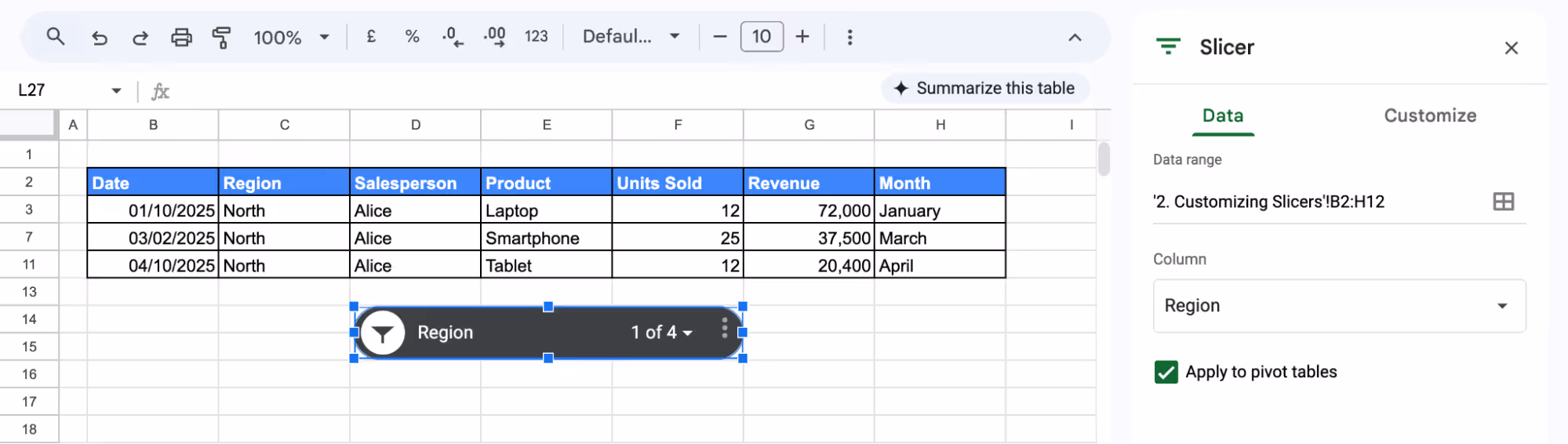1568x444 pixels.
Task: Decrease decimal places
Action: (x=453, y=37)
